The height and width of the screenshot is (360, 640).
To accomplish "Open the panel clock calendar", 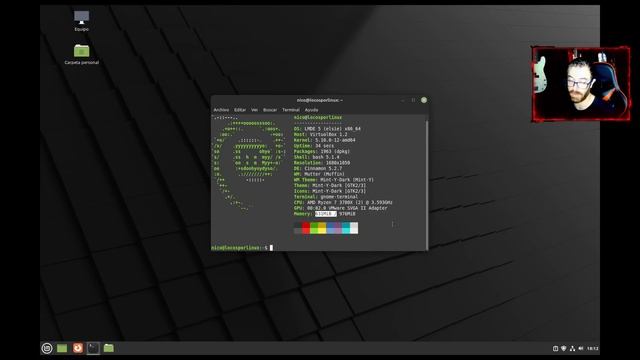I will 593,349.
